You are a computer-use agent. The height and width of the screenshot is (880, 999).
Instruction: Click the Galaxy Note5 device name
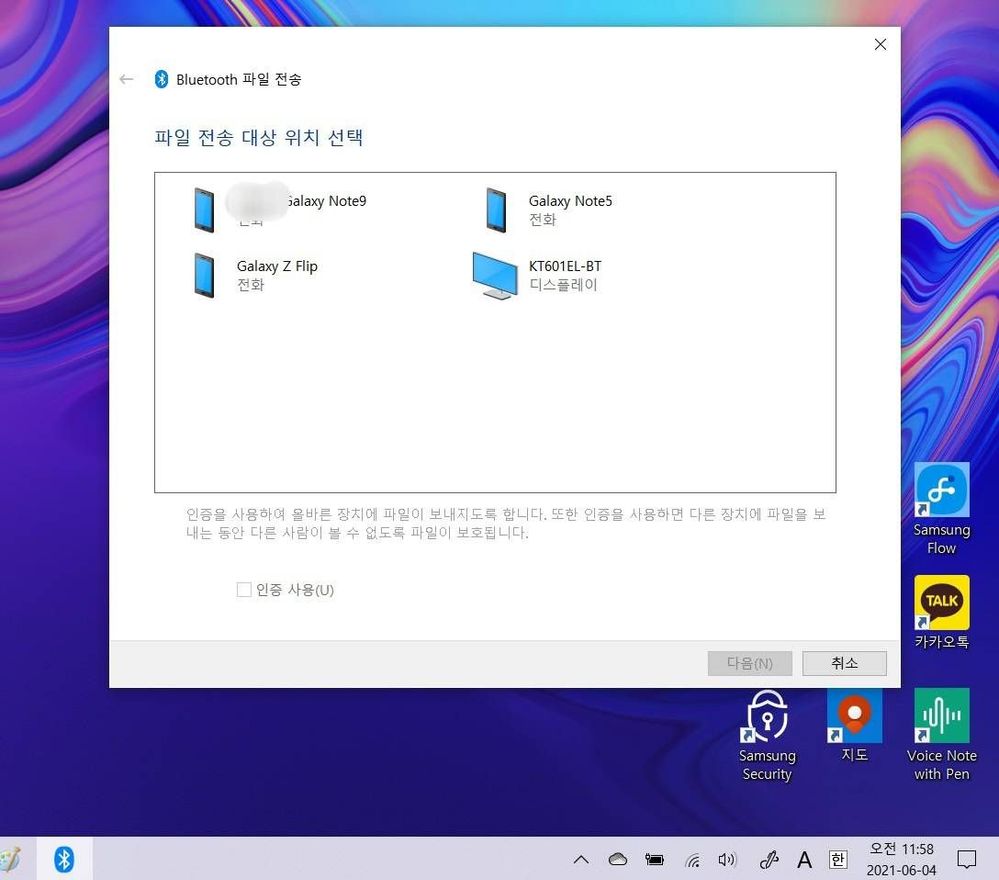coord(570,201)
